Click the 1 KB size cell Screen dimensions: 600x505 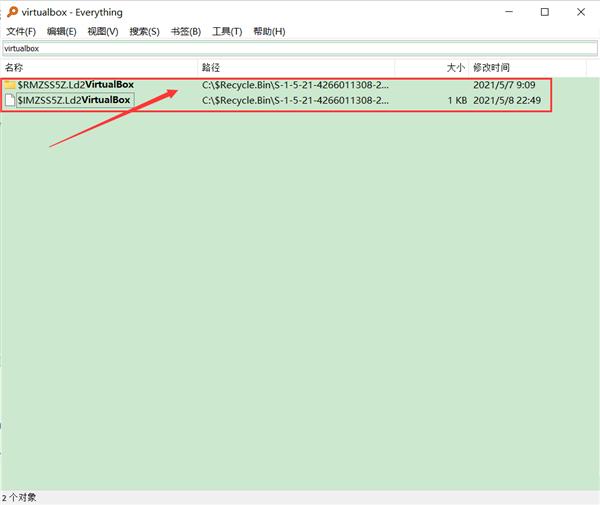click(x=457, y=101)
